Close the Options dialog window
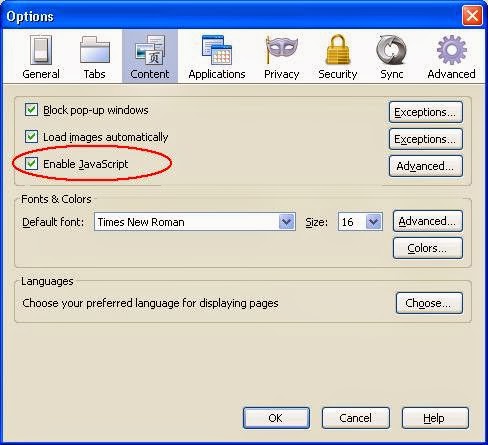The height and width of the screenshot is (445, 488). 472,16
